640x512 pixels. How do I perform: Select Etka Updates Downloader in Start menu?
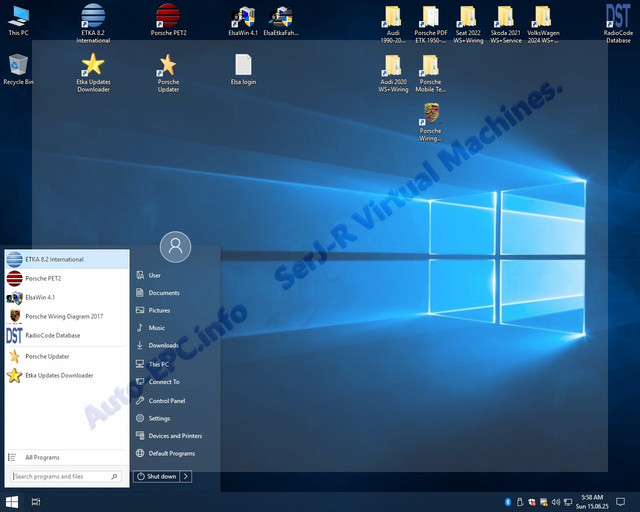click(67, 375)
